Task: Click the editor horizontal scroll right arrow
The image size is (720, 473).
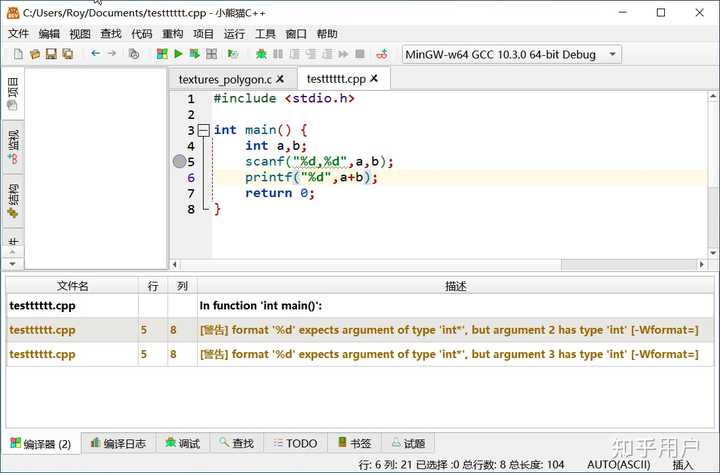Action: point(702,265)
